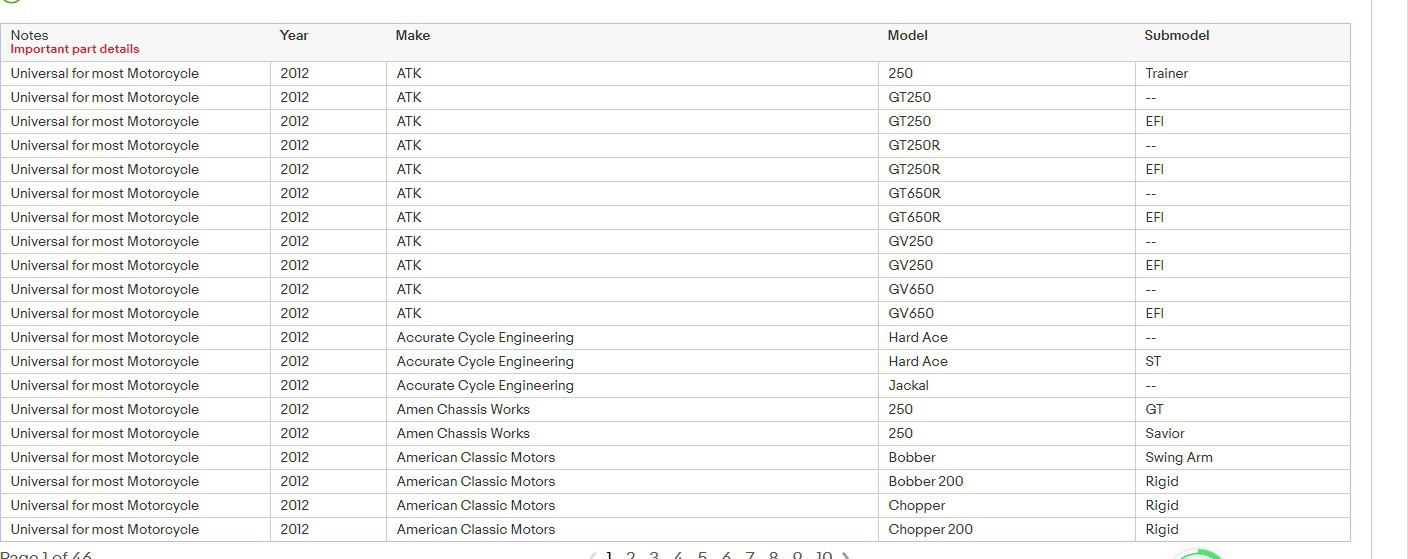Go to page 5 of compatibility list
Image resolution: width=1408 pixels, height=559 pixels.
point(703,556)
